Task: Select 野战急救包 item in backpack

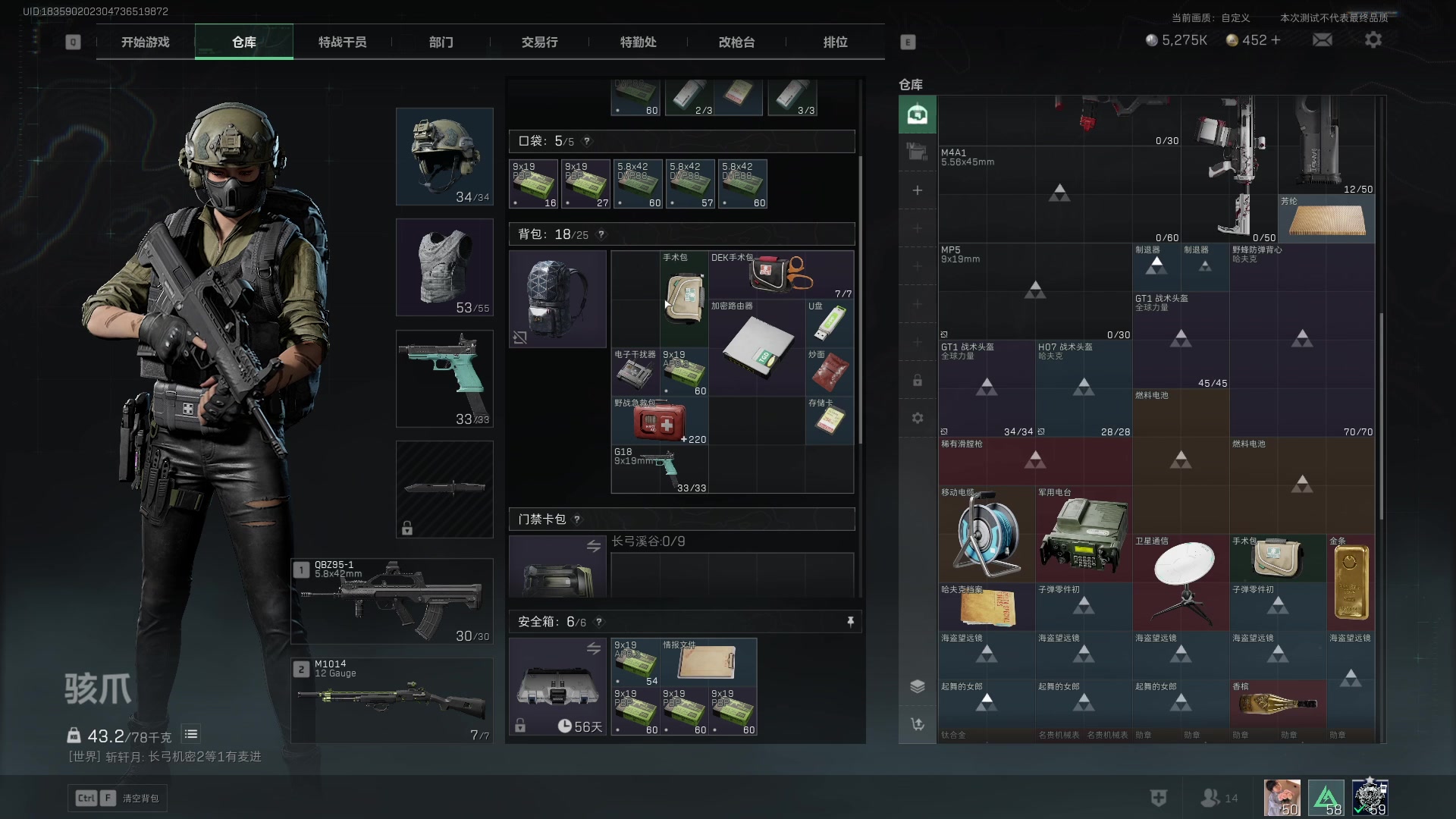Action: (660, 421)
